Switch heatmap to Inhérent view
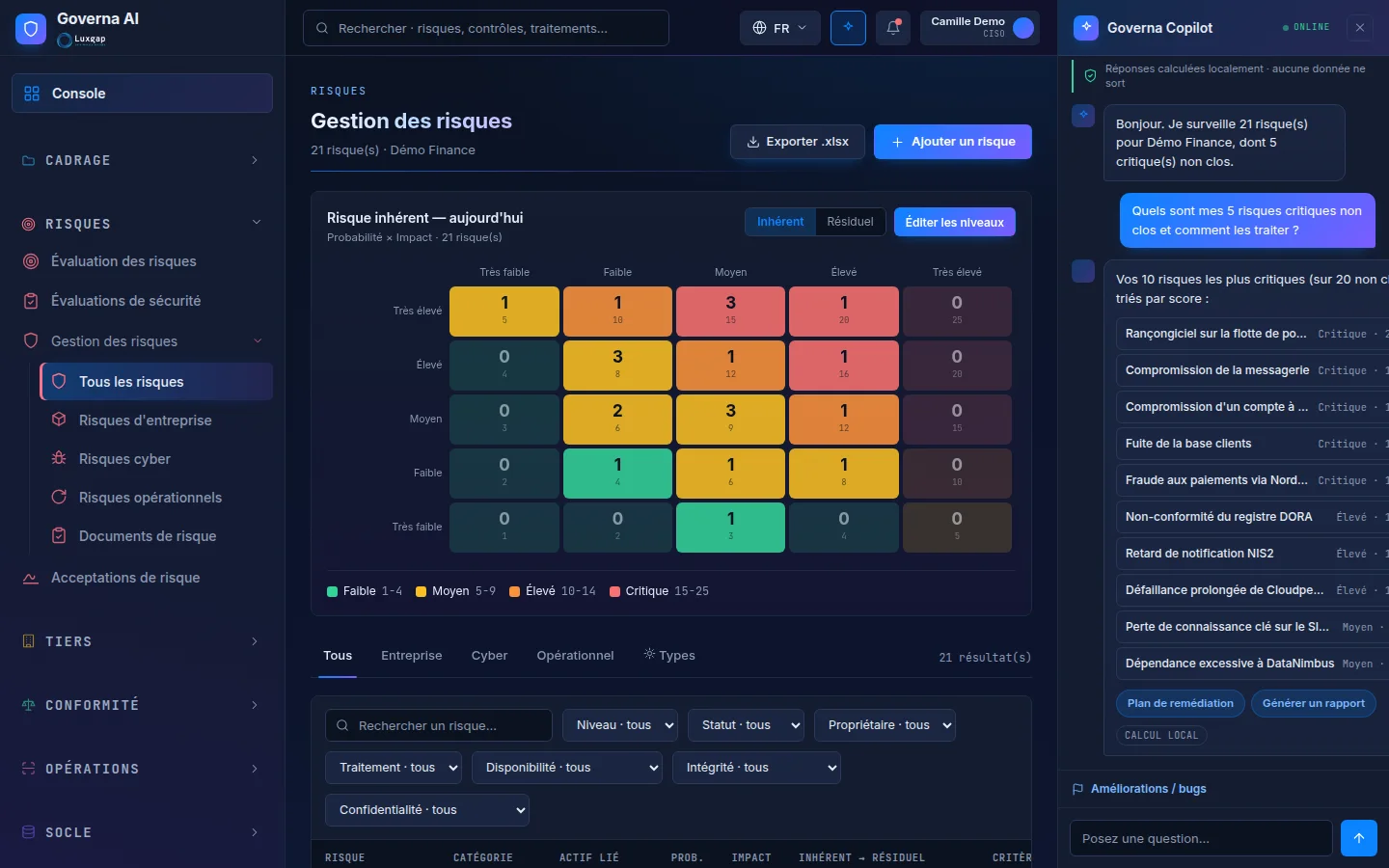 click(780, 222)
